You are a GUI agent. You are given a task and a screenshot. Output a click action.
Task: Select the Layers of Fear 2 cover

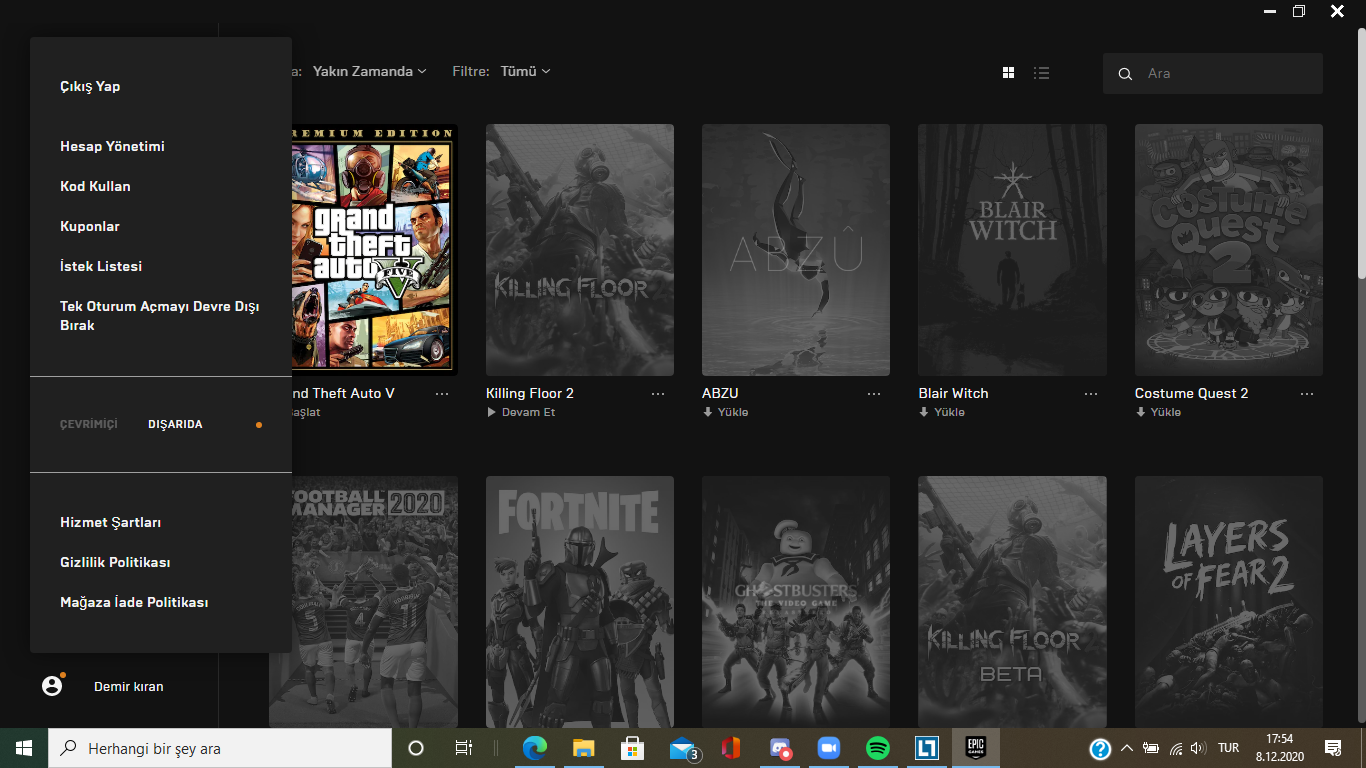coord(1229,602)
